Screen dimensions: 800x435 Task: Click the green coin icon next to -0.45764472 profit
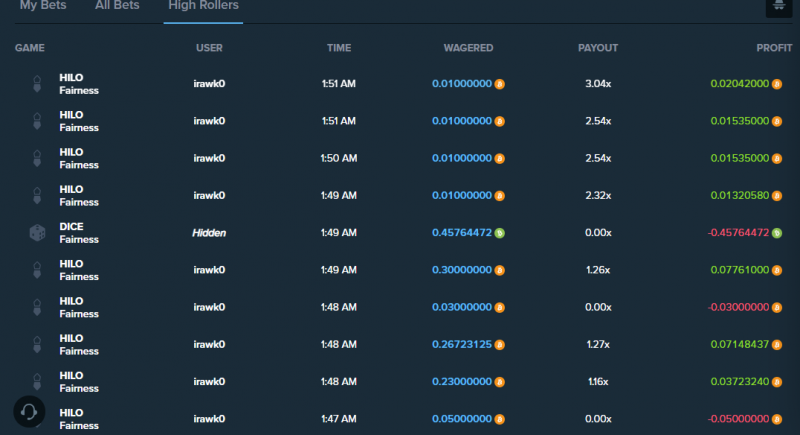point(777,233)
